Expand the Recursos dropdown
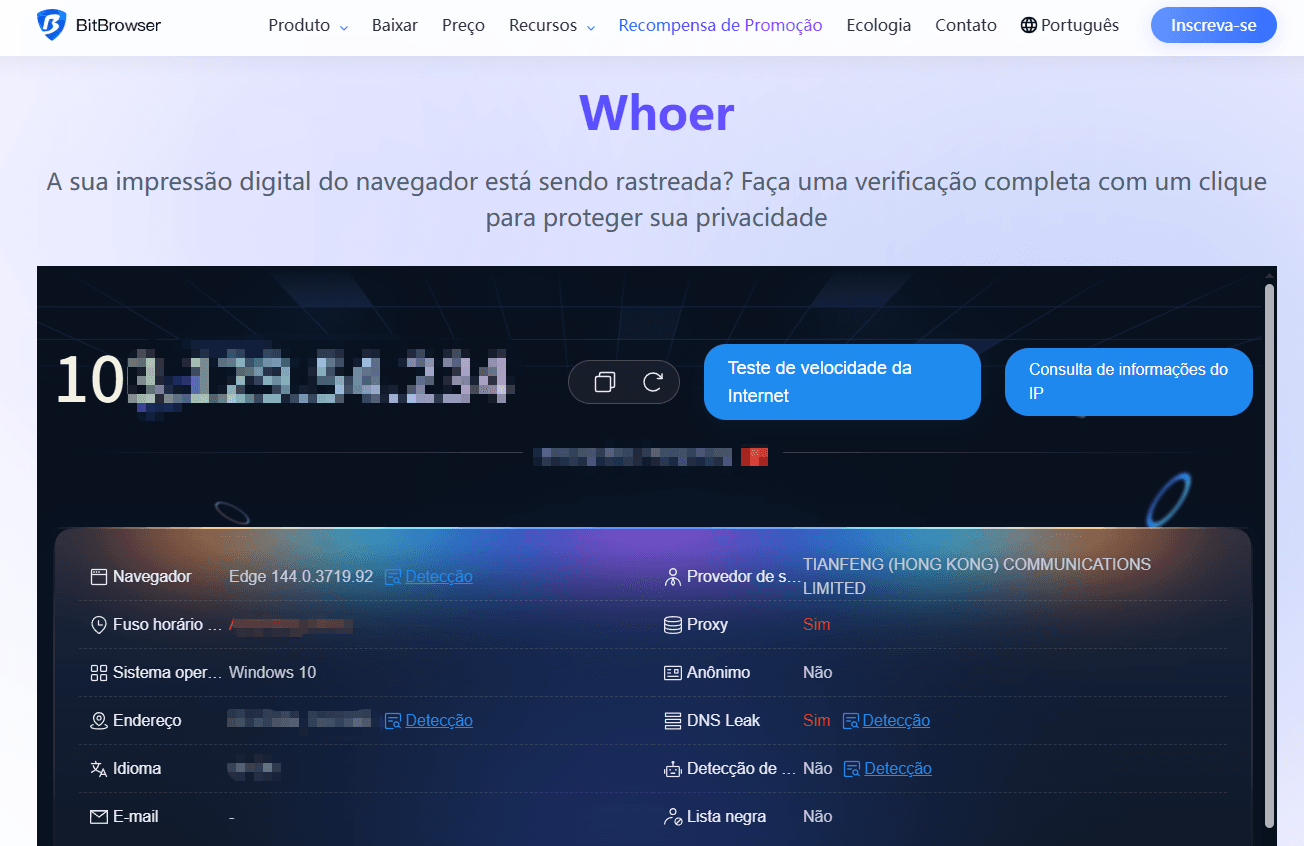The image size is (1304, 846). click(x=544, y=25)
